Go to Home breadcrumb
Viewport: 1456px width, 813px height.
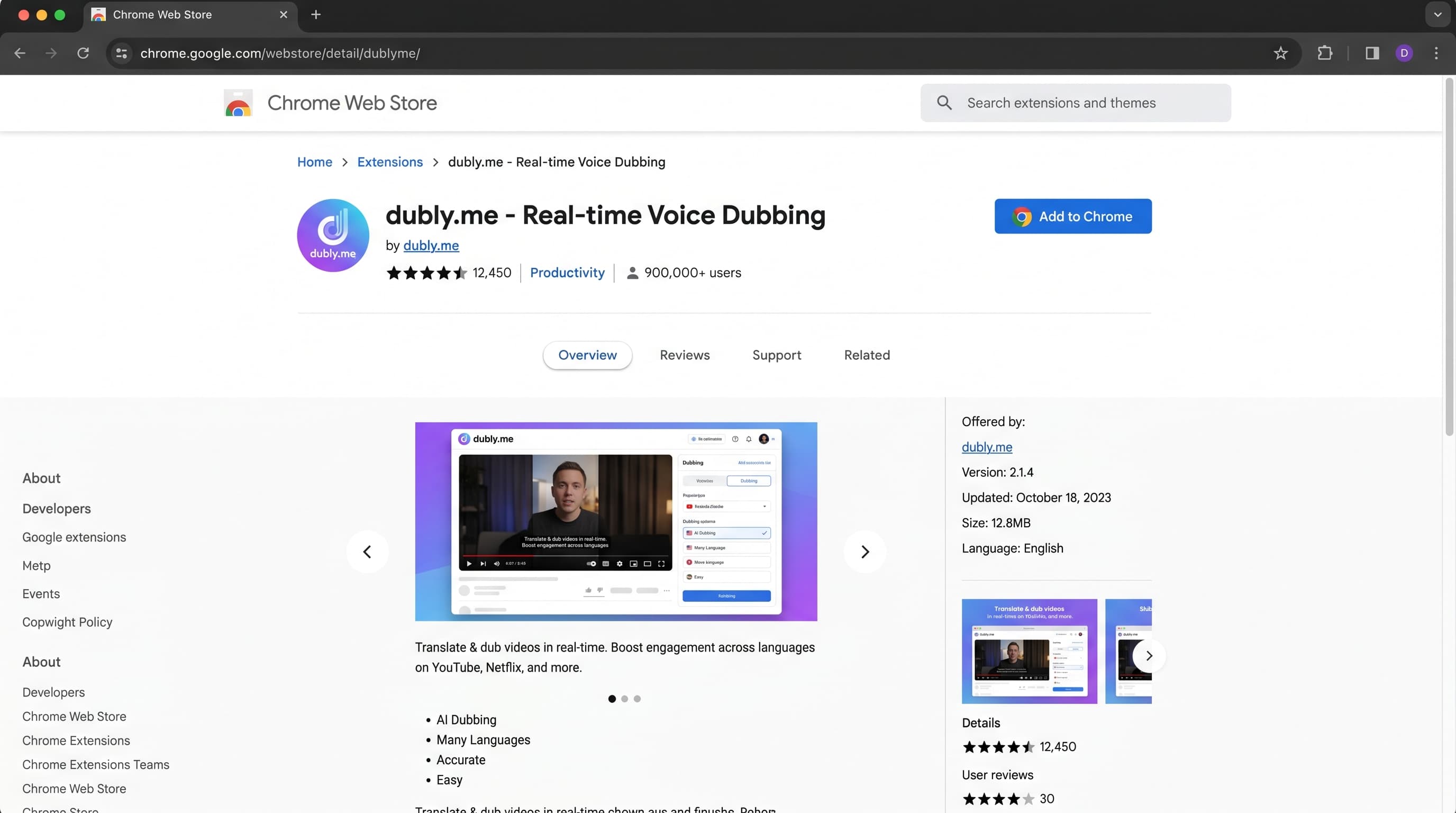coord(315,162)
